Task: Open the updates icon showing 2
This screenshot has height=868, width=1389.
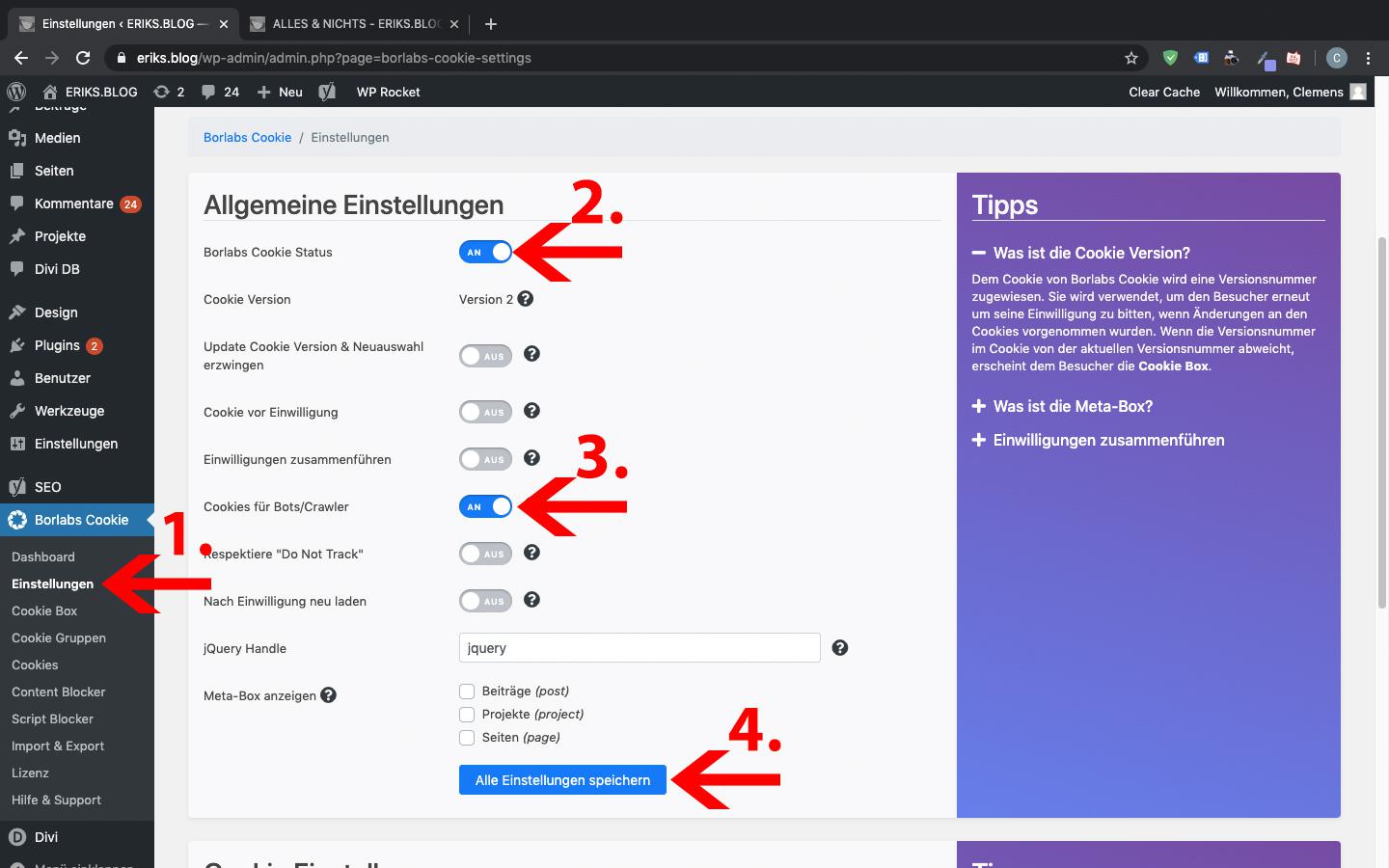Action: pos(168,92)
